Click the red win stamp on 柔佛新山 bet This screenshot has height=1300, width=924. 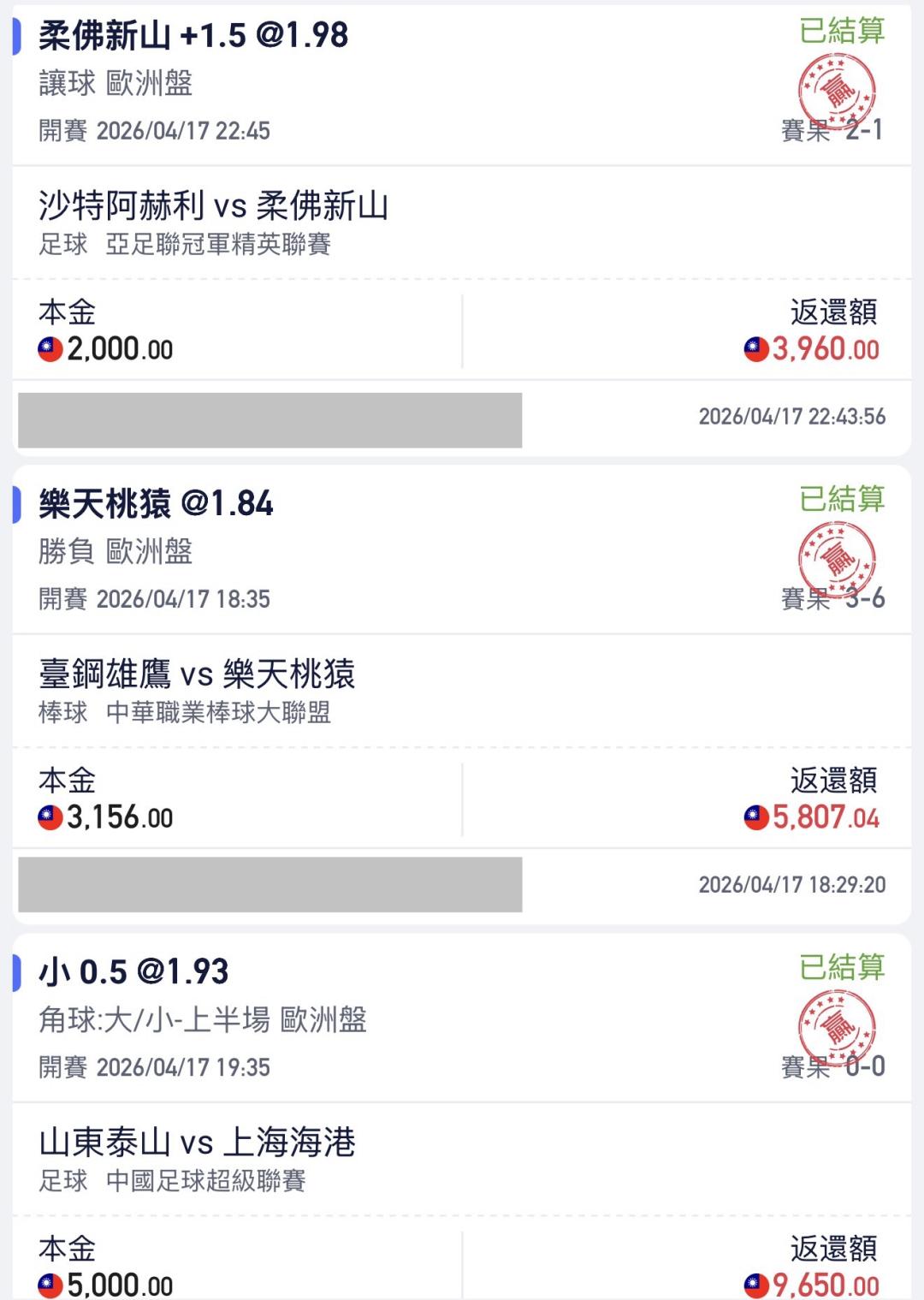[x=837, y=89]
